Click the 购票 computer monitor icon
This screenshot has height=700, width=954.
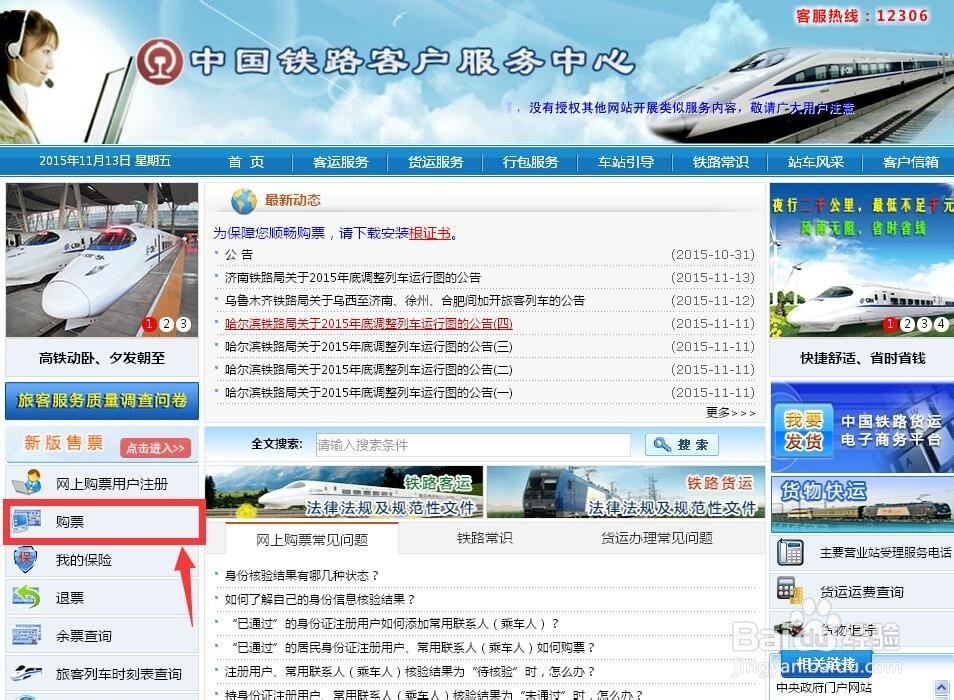pos(27,521)
